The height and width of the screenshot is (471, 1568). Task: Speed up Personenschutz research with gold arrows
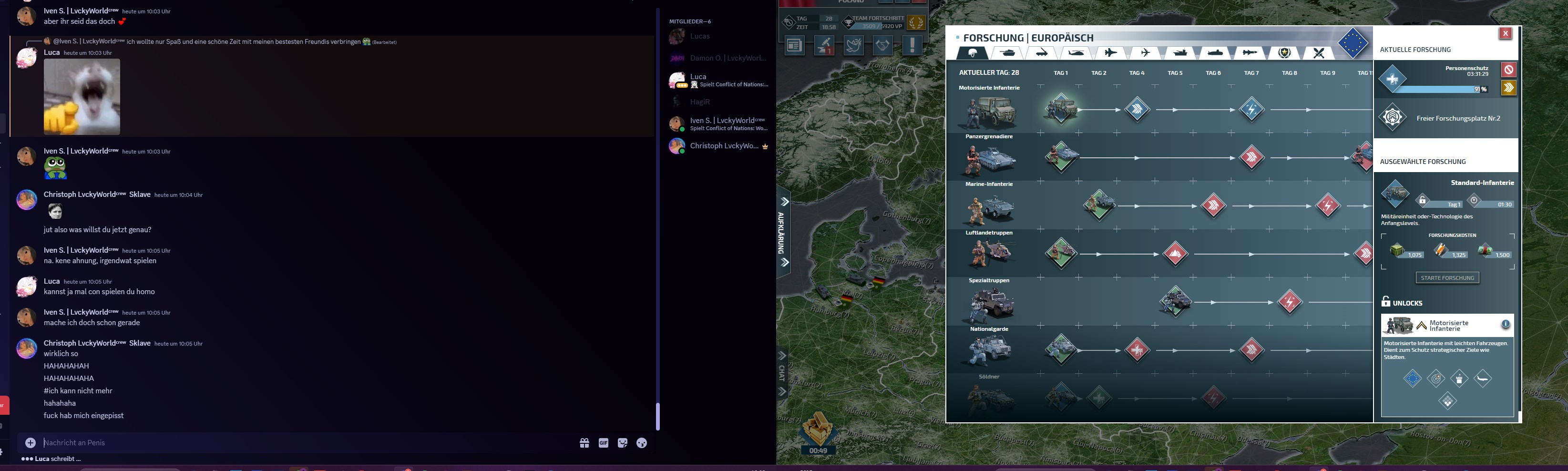click(x=1508, y=88)
